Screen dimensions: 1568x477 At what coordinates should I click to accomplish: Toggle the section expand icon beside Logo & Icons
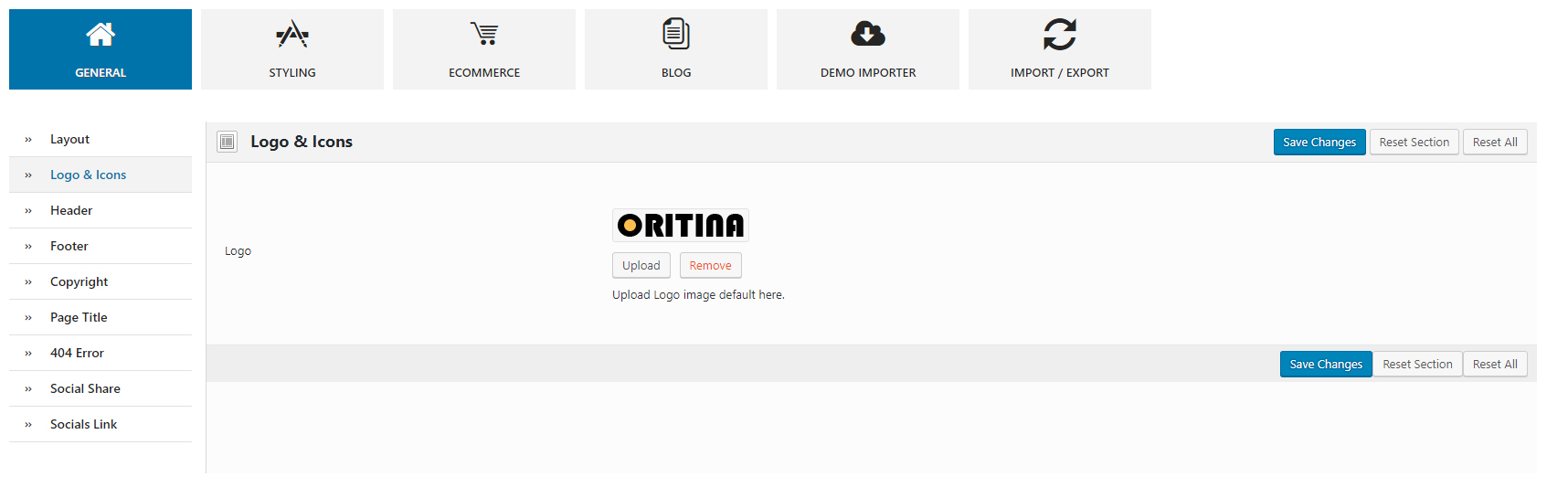click(228, 142)
